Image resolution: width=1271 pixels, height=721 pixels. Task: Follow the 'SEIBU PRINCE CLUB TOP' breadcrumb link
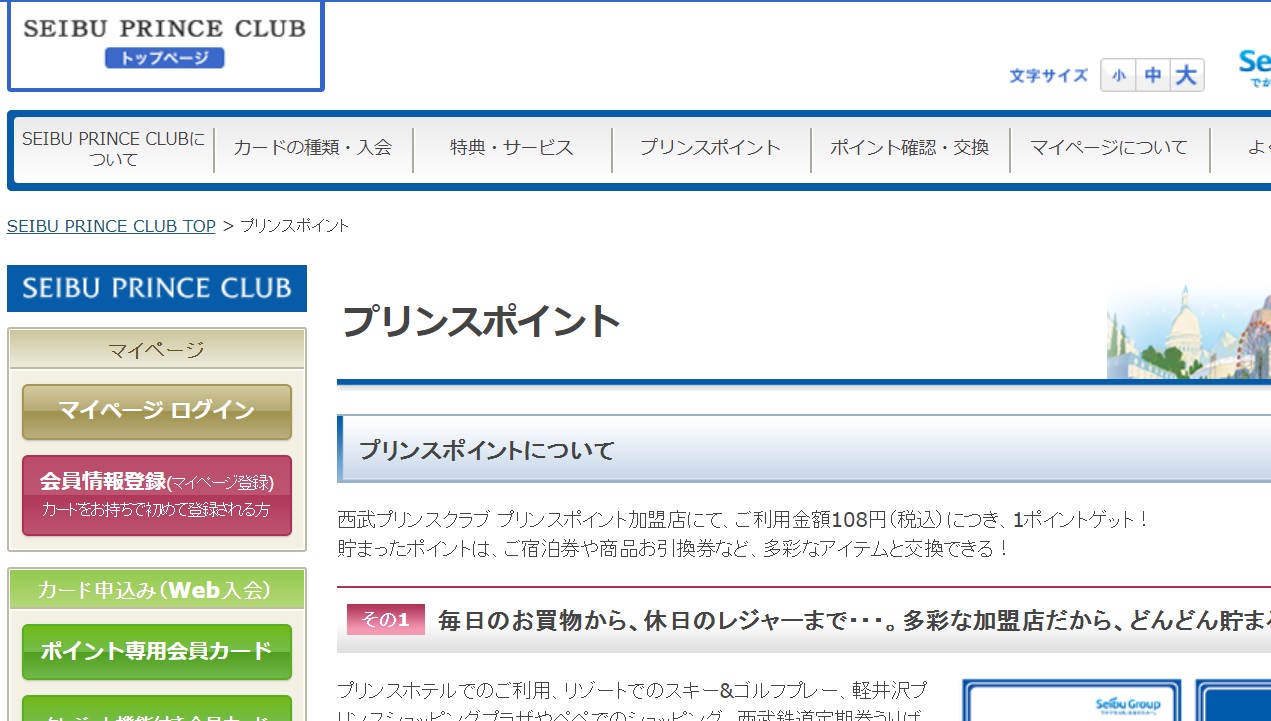111,226
